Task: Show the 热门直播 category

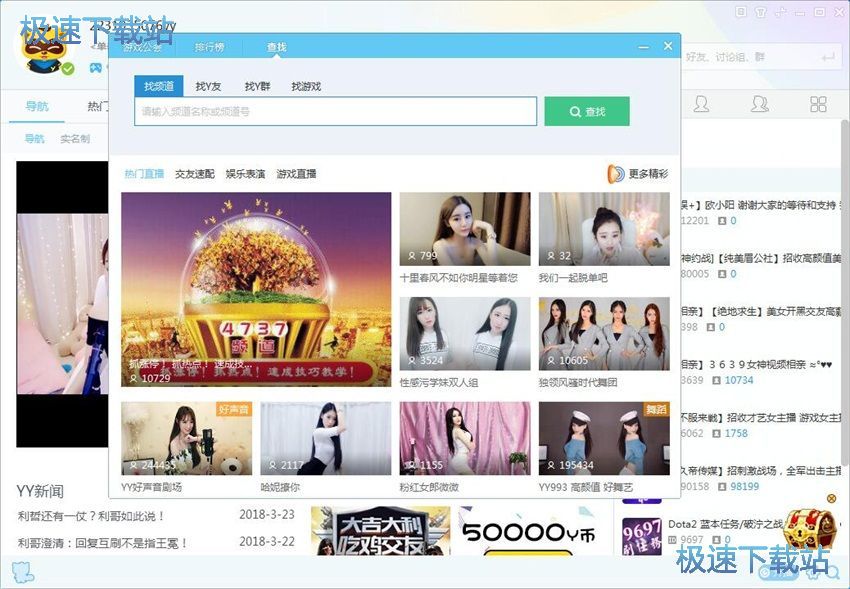Action: 144,174
